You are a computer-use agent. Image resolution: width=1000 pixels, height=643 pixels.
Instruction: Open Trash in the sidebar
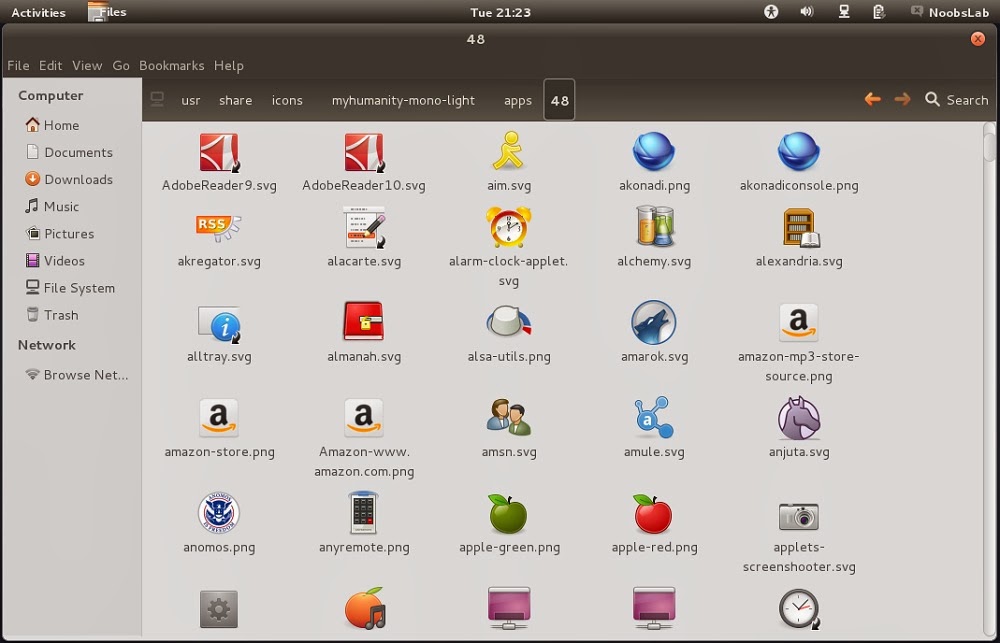tap(52, 315)
